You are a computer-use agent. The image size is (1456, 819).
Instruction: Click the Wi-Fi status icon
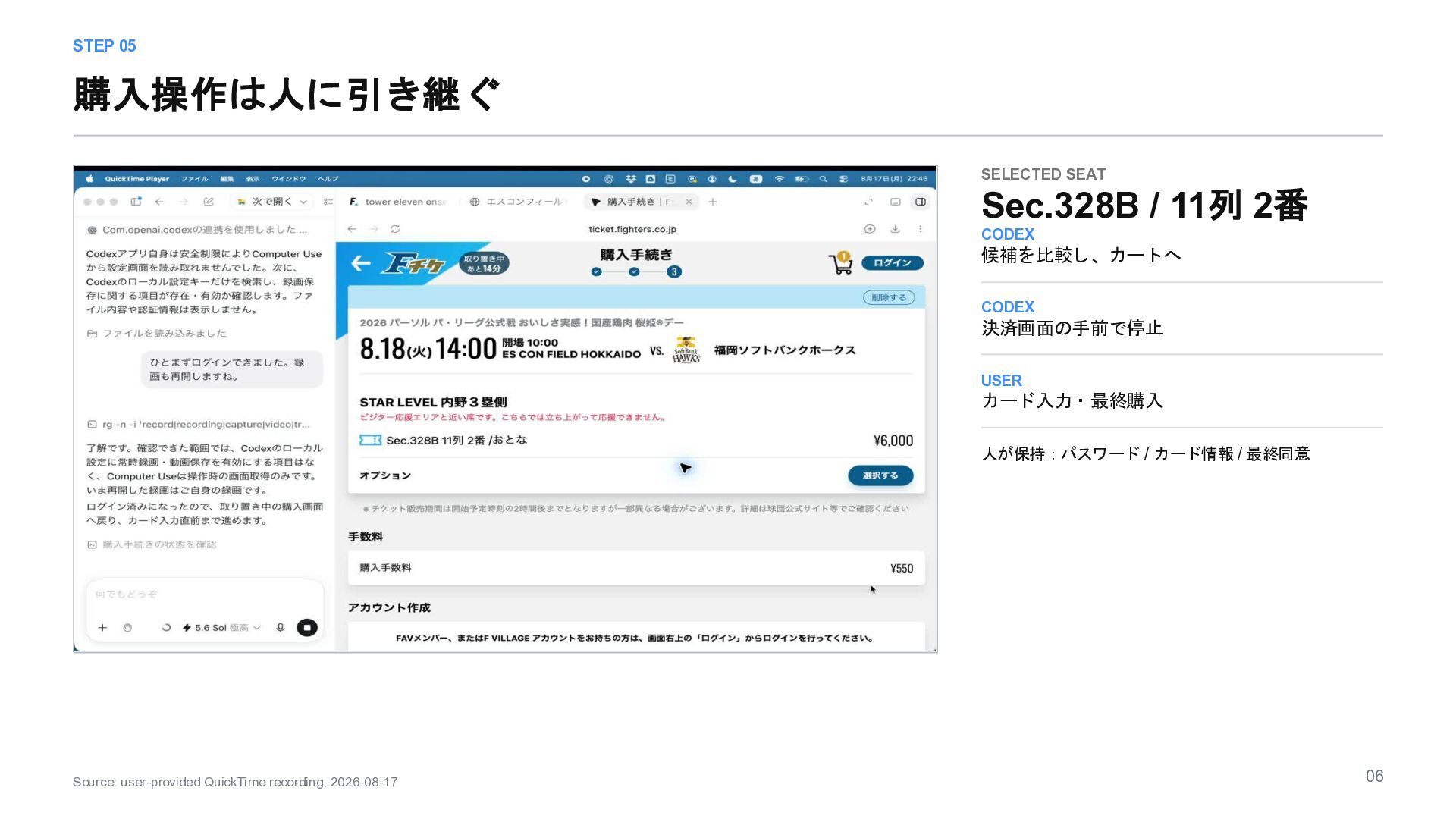tap(779, 179)
